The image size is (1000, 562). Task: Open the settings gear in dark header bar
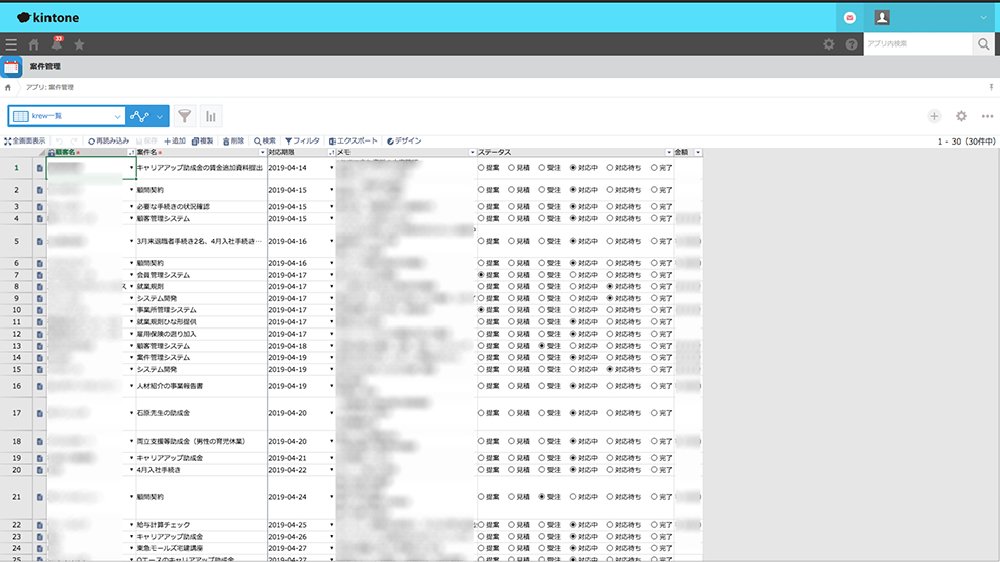click(828, 44)
